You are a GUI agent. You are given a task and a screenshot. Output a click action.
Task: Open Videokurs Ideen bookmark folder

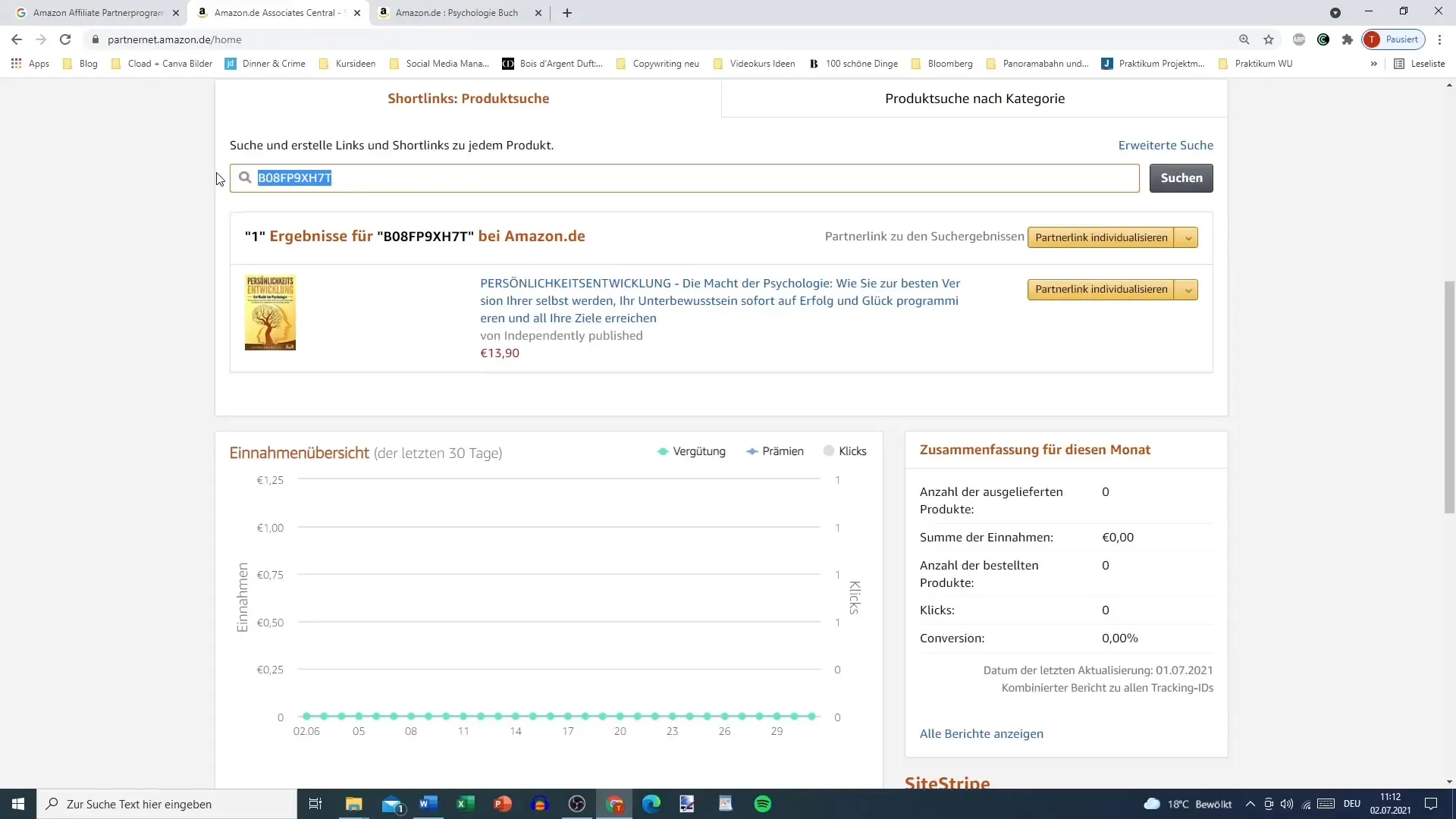[754, 64]
